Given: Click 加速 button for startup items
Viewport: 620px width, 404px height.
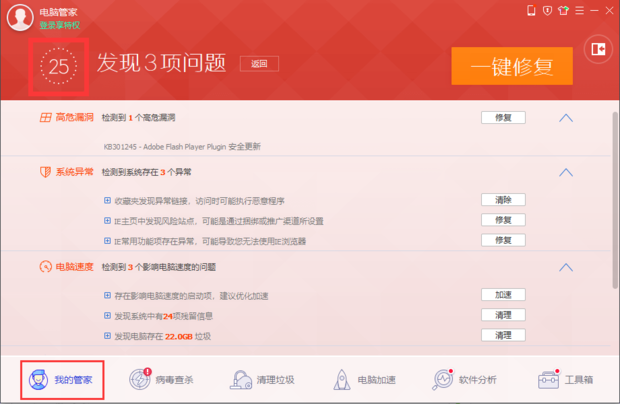Looking at the screenshot, I should pos(503,295).
